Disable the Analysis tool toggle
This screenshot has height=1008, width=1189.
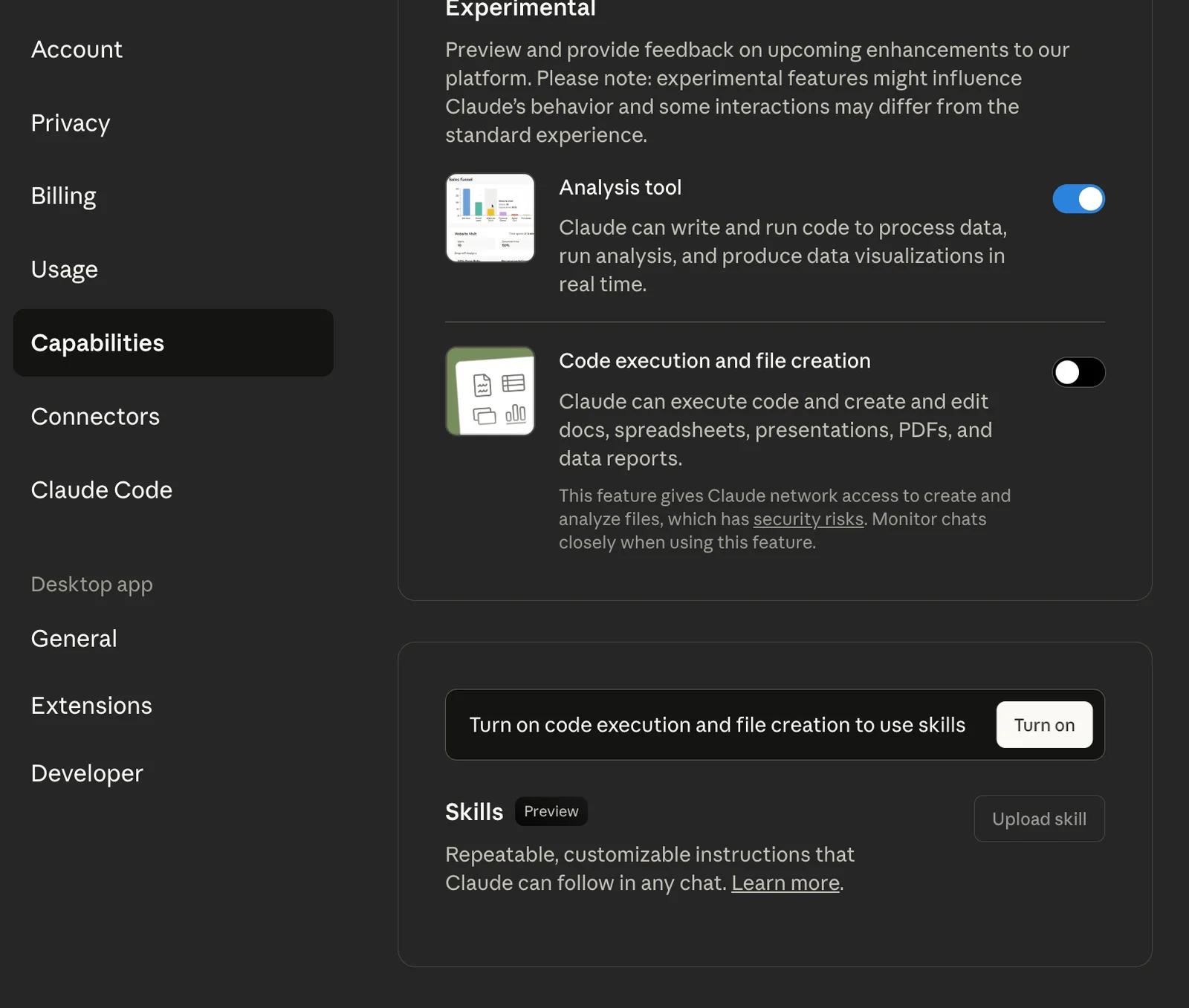pos(1078,199)
